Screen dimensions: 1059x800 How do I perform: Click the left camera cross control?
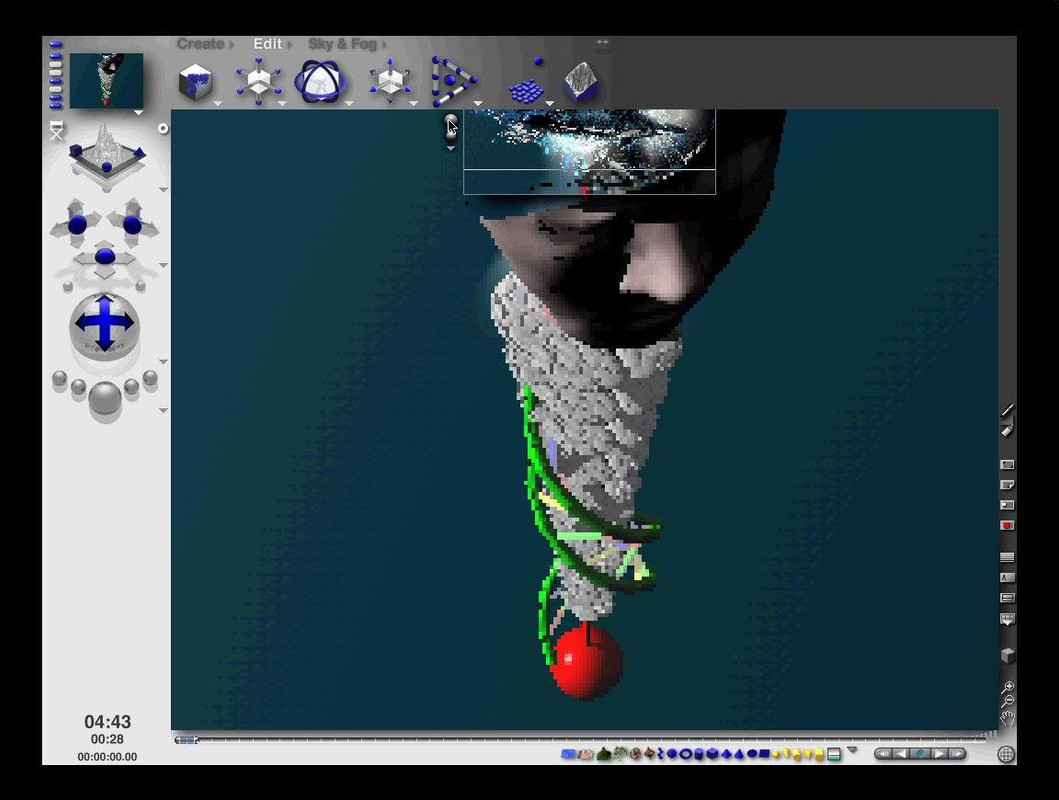point(76,223)
